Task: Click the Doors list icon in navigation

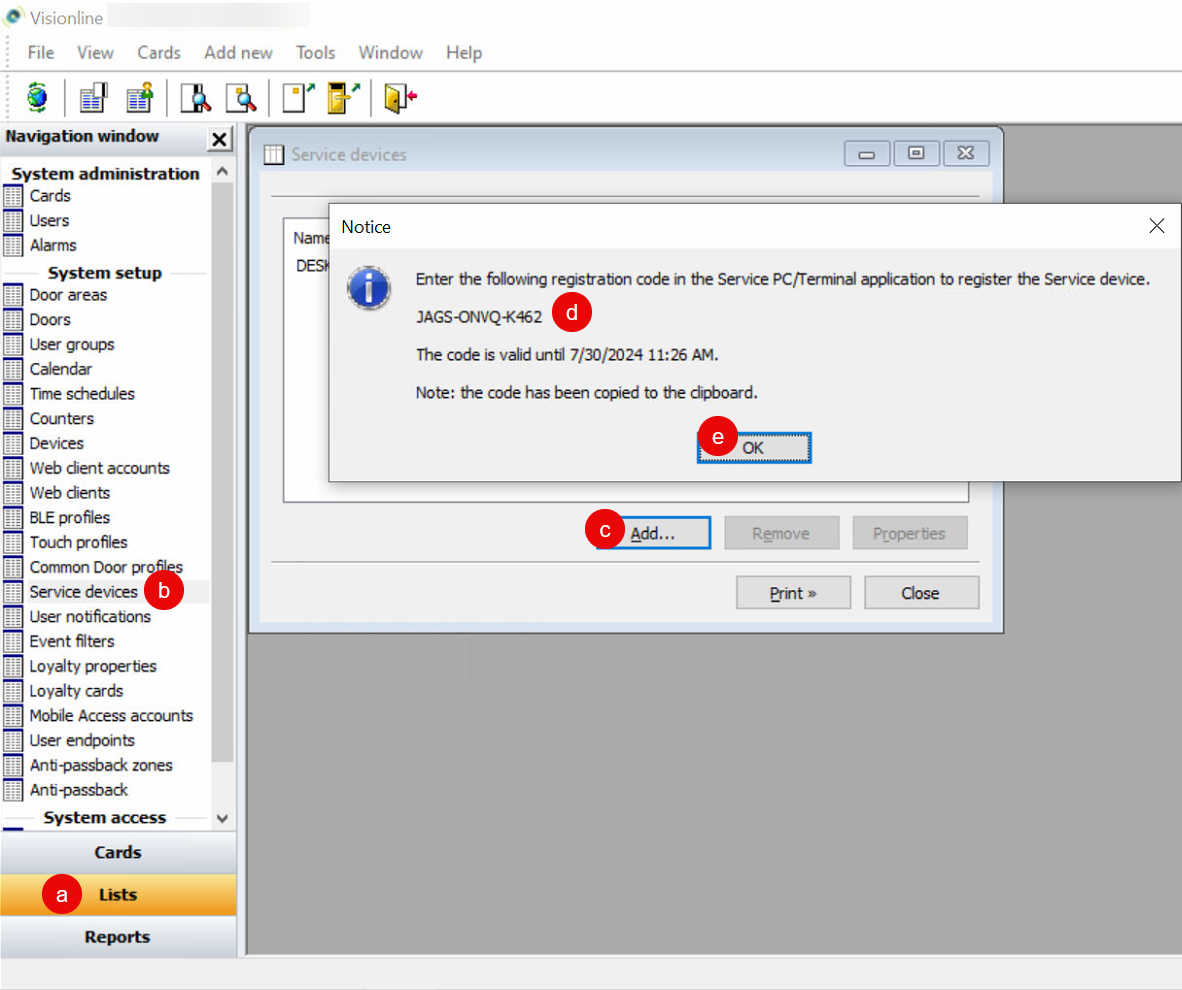Action: (x=13, y=320)
